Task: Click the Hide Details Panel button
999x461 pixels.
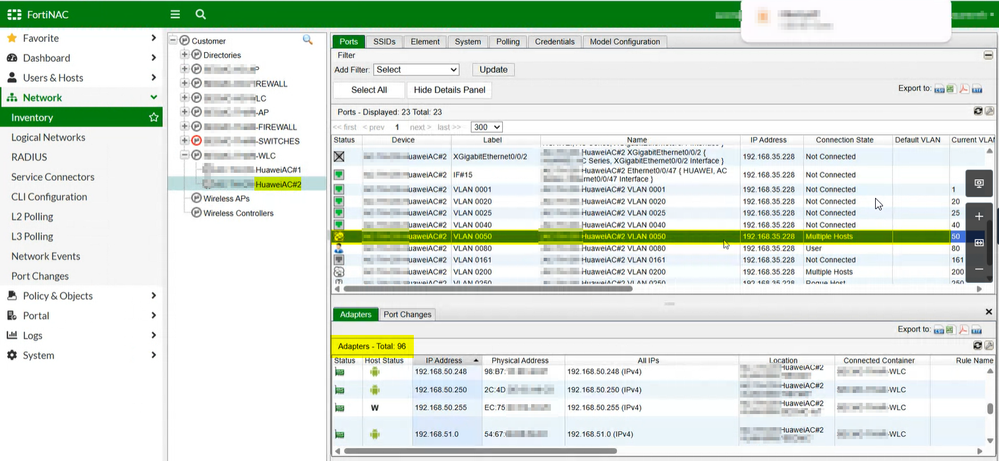Action: [449, 90]
